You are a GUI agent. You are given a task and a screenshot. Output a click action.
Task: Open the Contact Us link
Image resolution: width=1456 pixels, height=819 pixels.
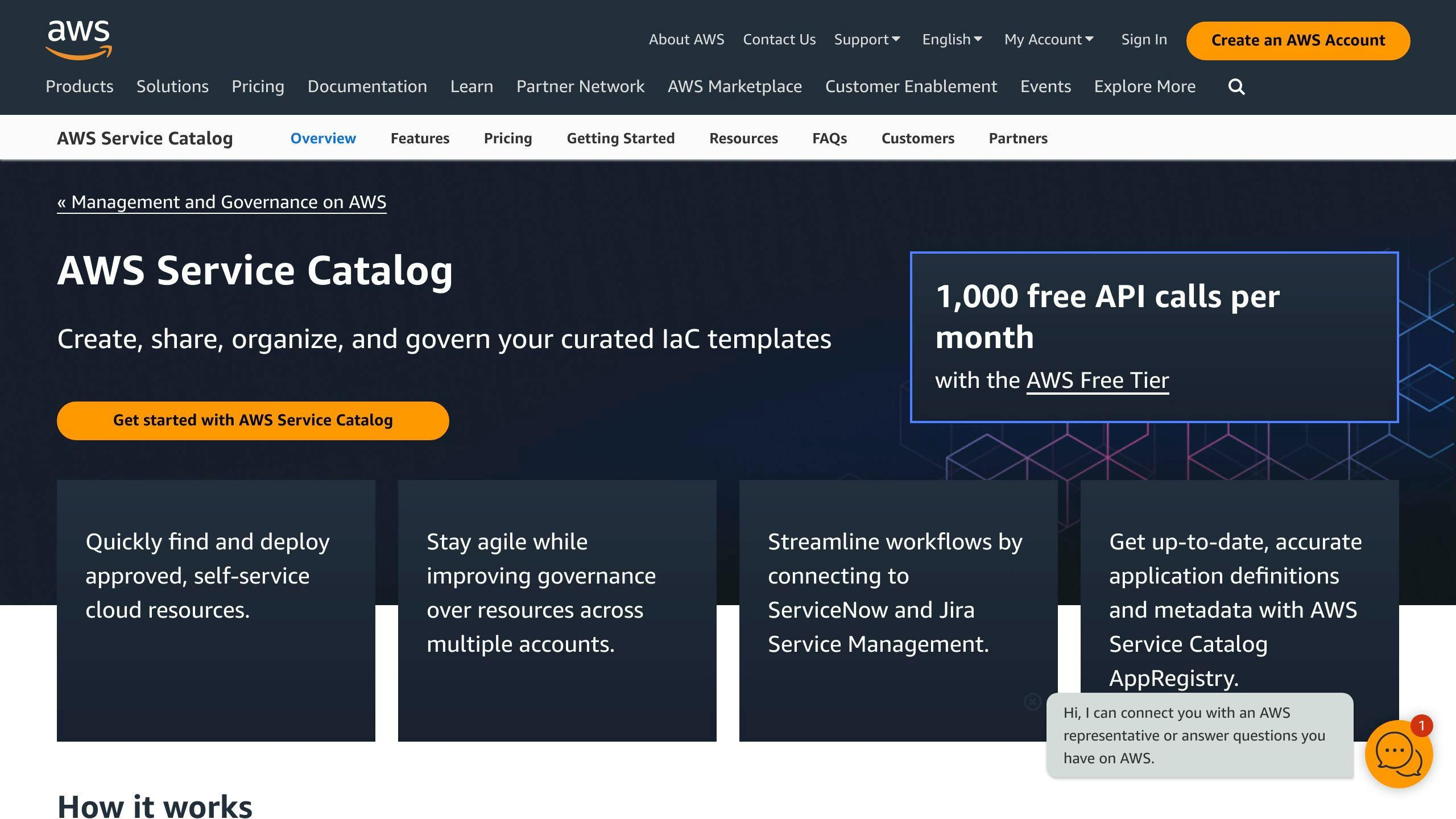point(779,40)
